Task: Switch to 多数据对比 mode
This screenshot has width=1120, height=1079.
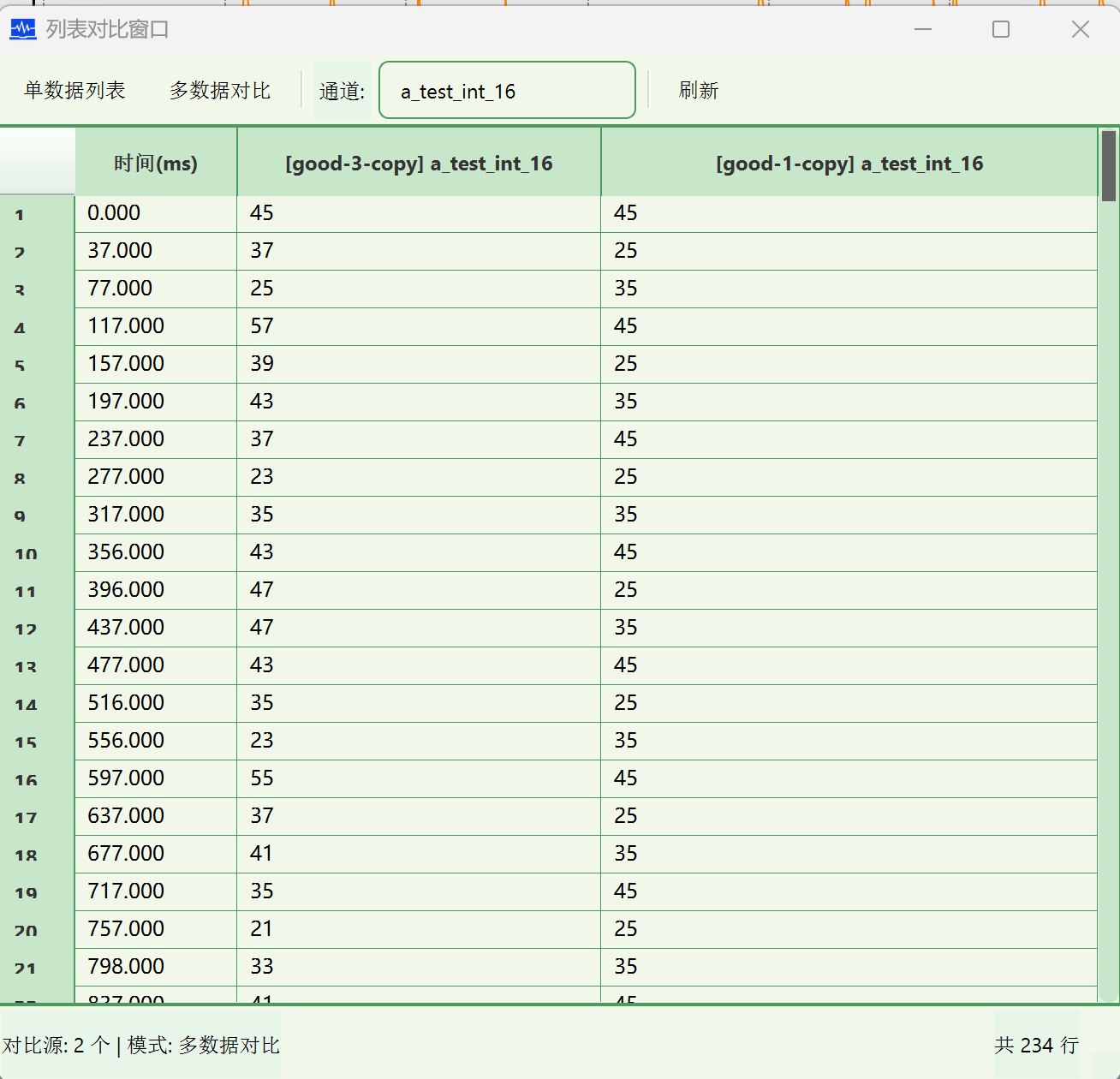Action: point(220,90)
